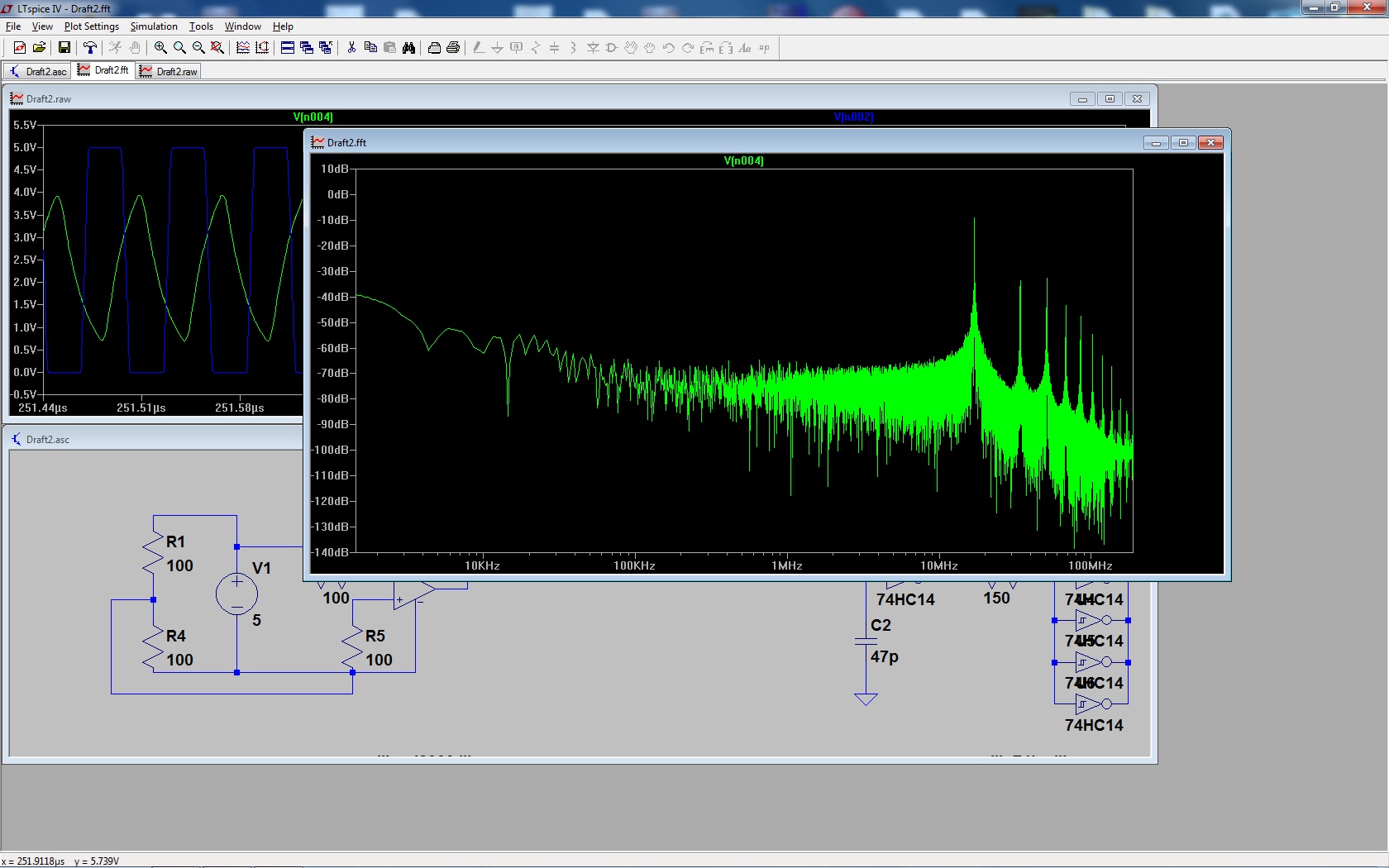Click the Zoom In magnifier icon
Viewport: 1389px width, 868px height.
(160, 48)
